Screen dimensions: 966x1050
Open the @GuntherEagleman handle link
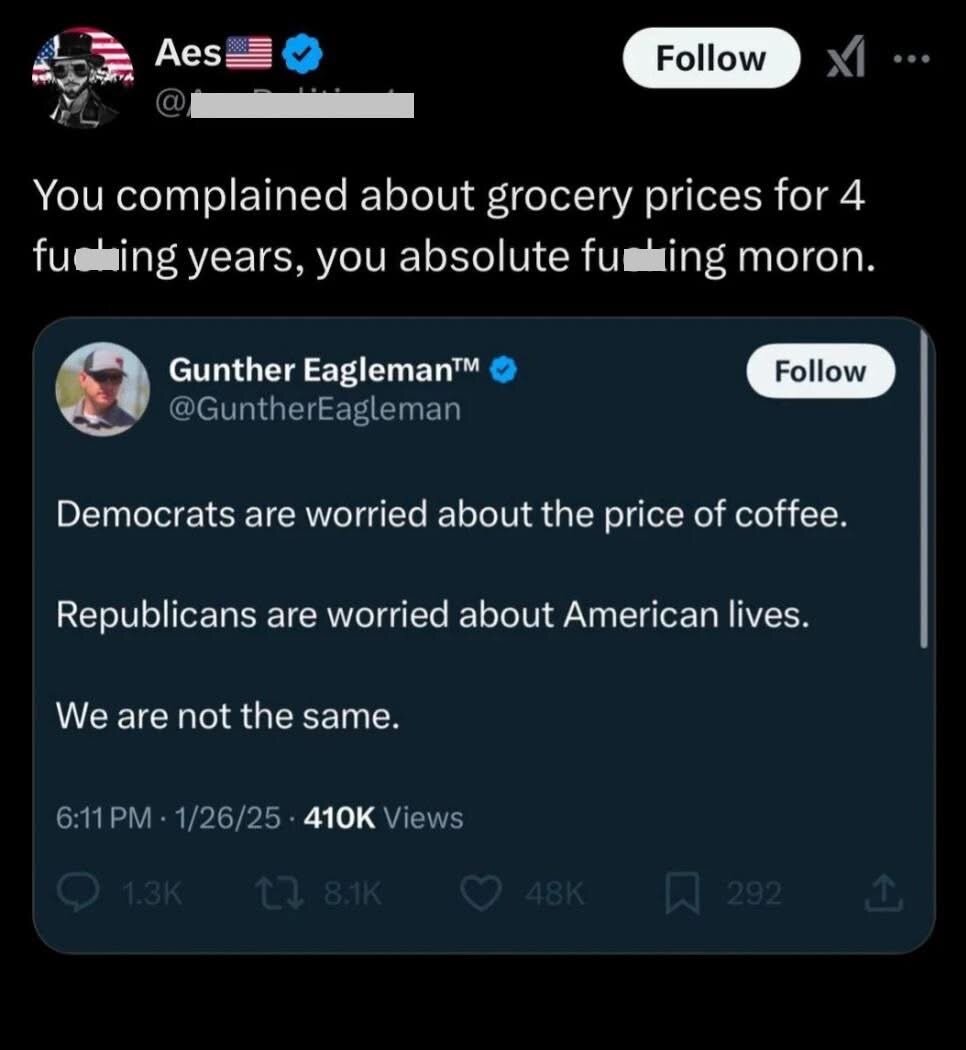(x=315, y=408)
